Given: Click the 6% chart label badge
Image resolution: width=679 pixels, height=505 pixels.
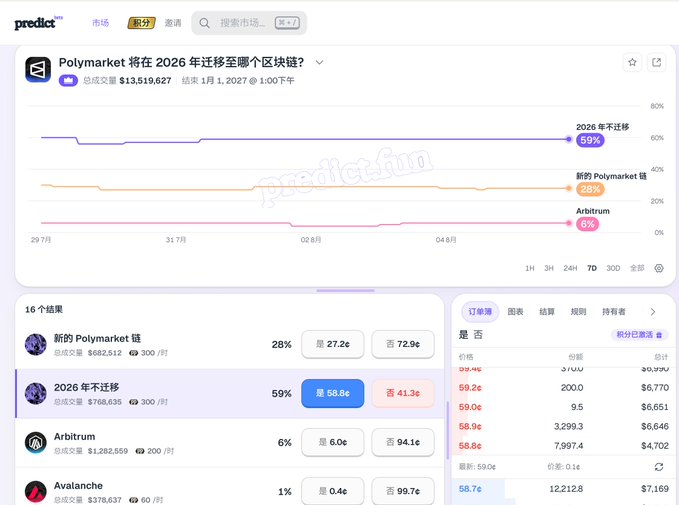Looking at the screenshot, I should tap(587, 224).
